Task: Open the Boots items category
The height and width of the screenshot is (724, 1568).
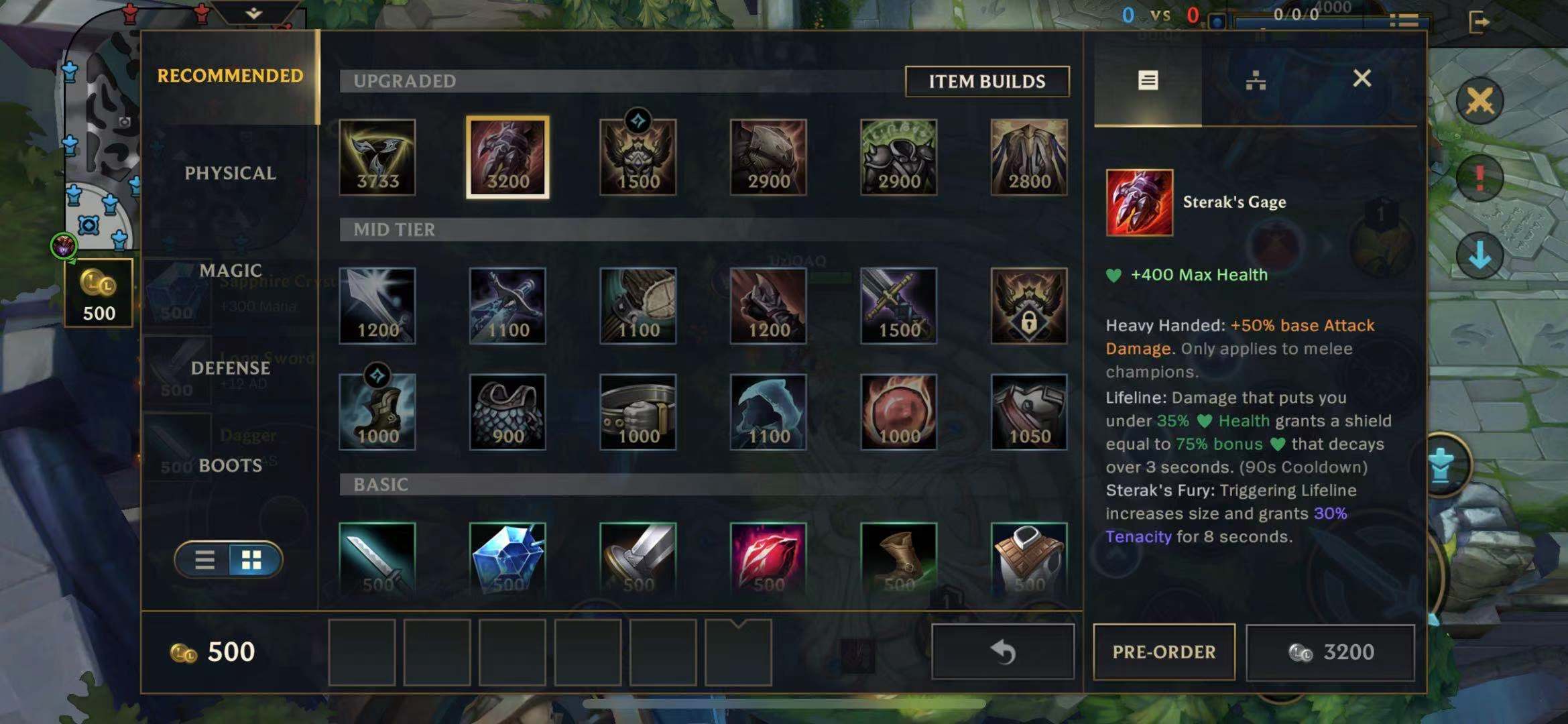Action: (230, 465)
